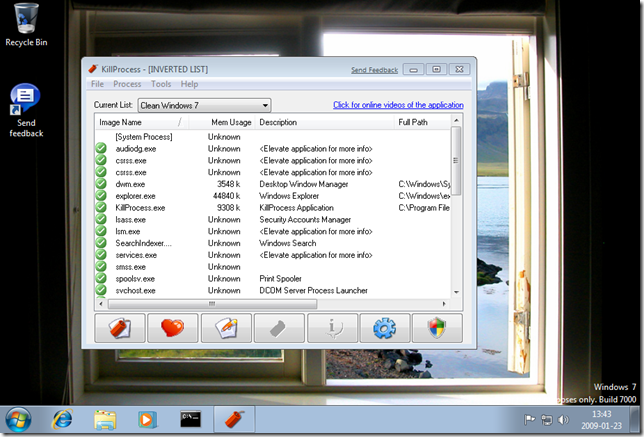The width and height of the screenshot is (644, 437).
Task: Click the Send Feedback title bar link
Action: tap(375, 70)
